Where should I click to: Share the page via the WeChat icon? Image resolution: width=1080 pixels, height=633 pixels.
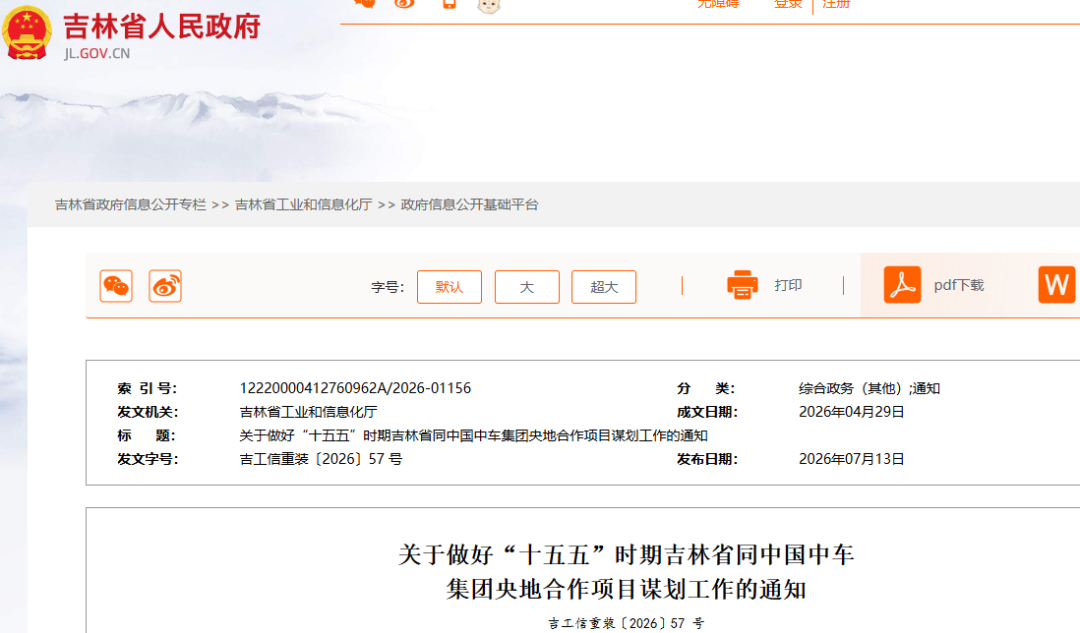click(116, 286)
